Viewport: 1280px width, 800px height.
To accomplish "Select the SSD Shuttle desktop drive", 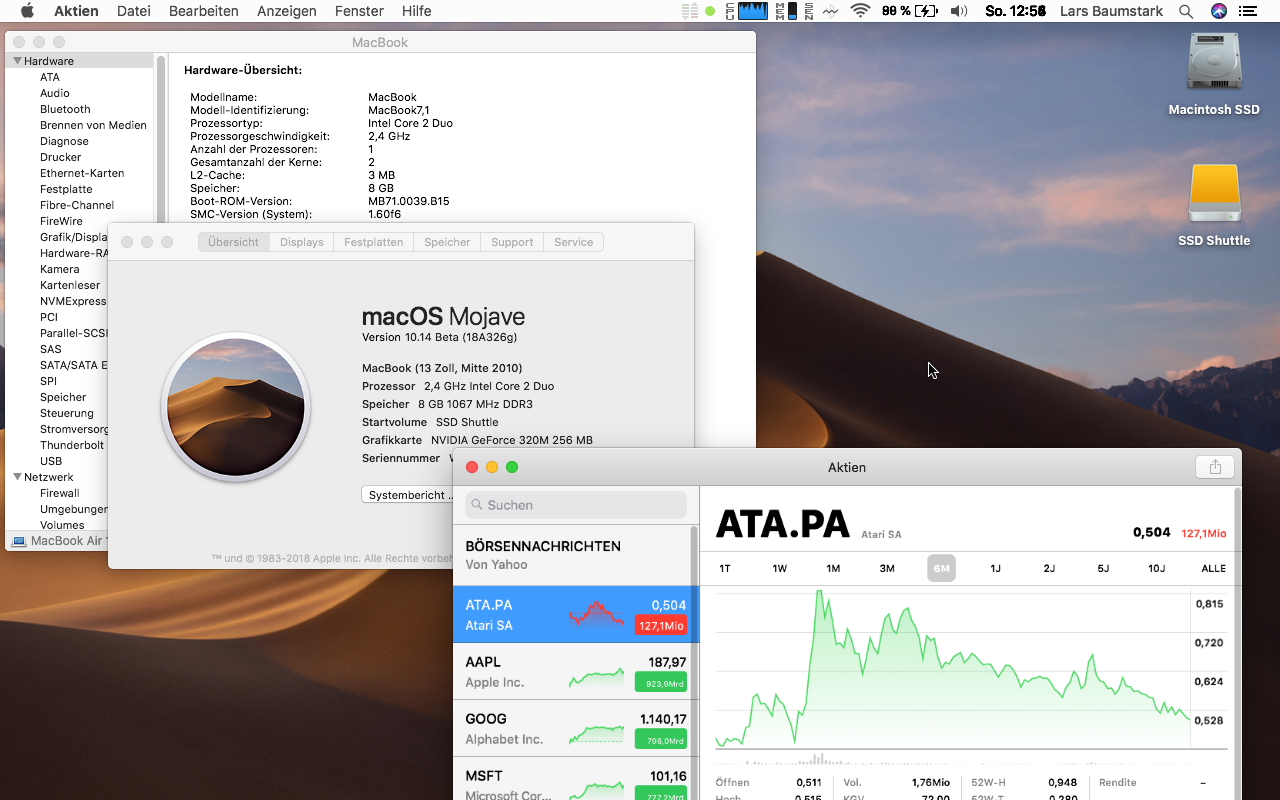I will (1214, 205).
